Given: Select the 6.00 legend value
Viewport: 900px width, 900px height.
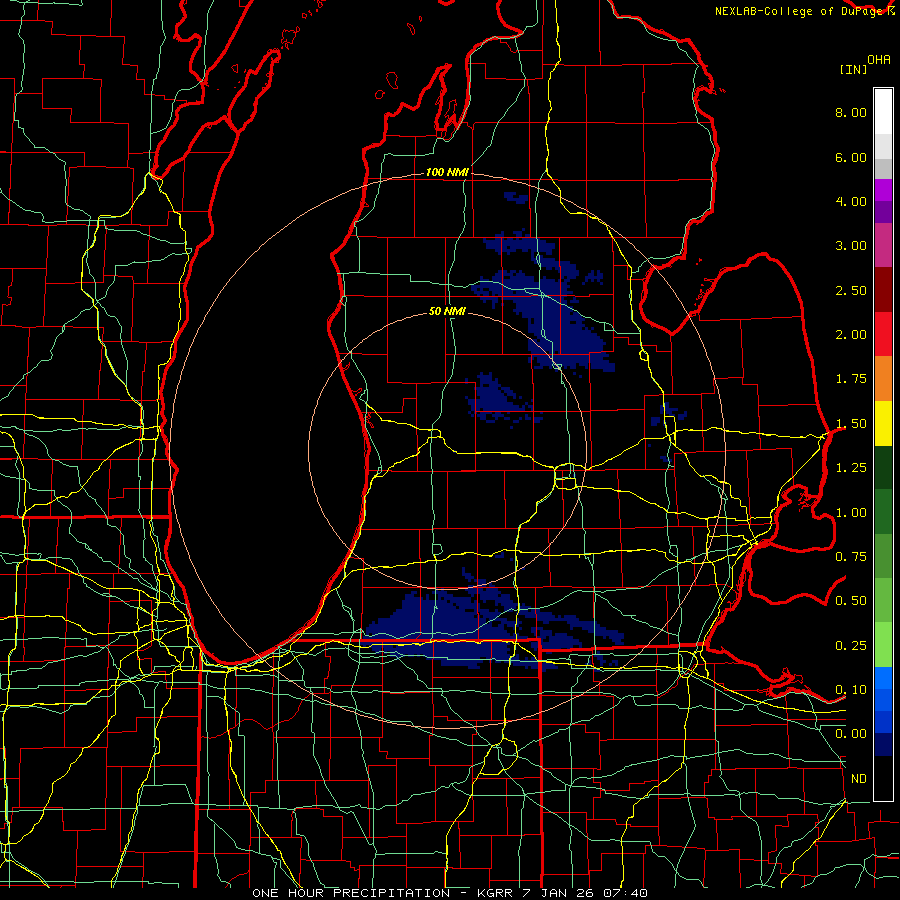Looking at the screenshot, I should 851,157.
